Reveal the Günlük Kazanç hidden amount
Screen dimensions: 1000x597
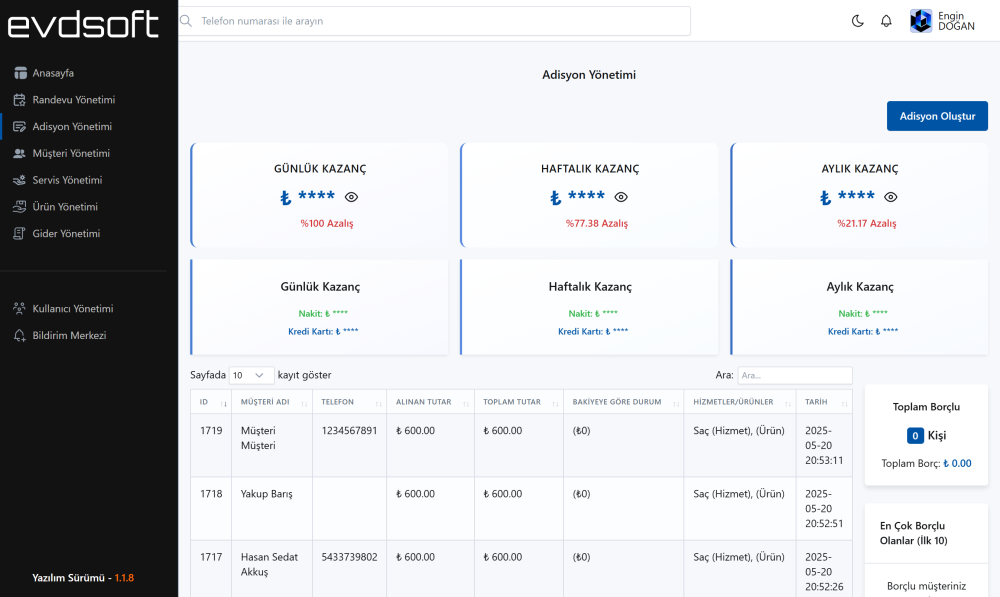351,197
